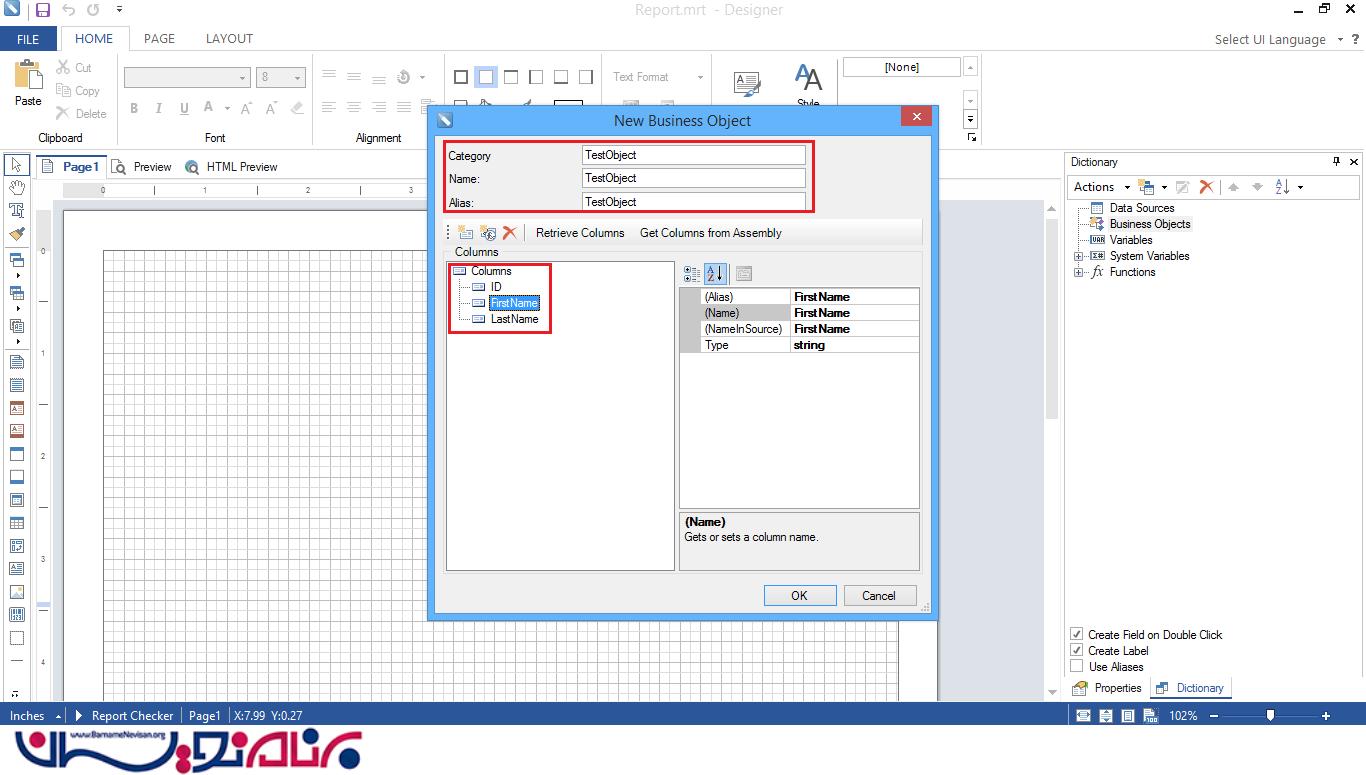
Task: Toggle the Create Label checkbox
Action: tap(1077, 651)
